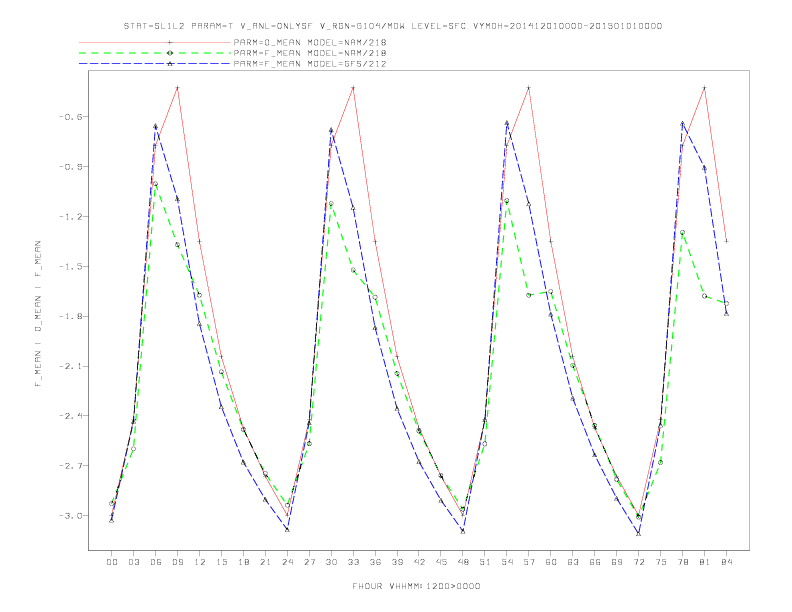Click the horizontal axis title FHOUR VHHMM:1200>0000
Screen dimensions: 792x612
416,586
